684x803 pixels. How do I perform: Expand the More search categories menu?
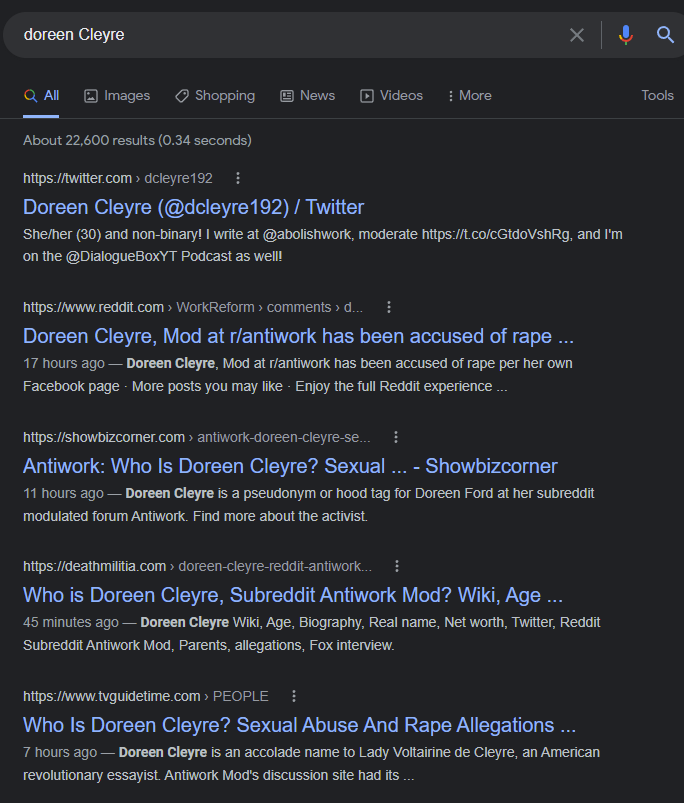[x=469, y=96]
